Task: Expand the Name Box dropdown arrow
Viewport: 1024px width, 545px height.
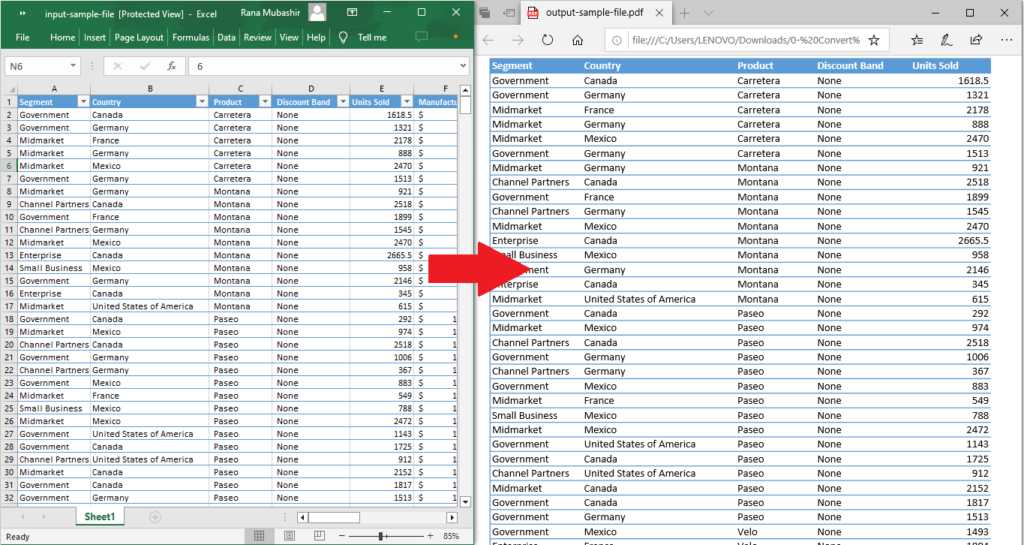Action: (x=74, y=66)
